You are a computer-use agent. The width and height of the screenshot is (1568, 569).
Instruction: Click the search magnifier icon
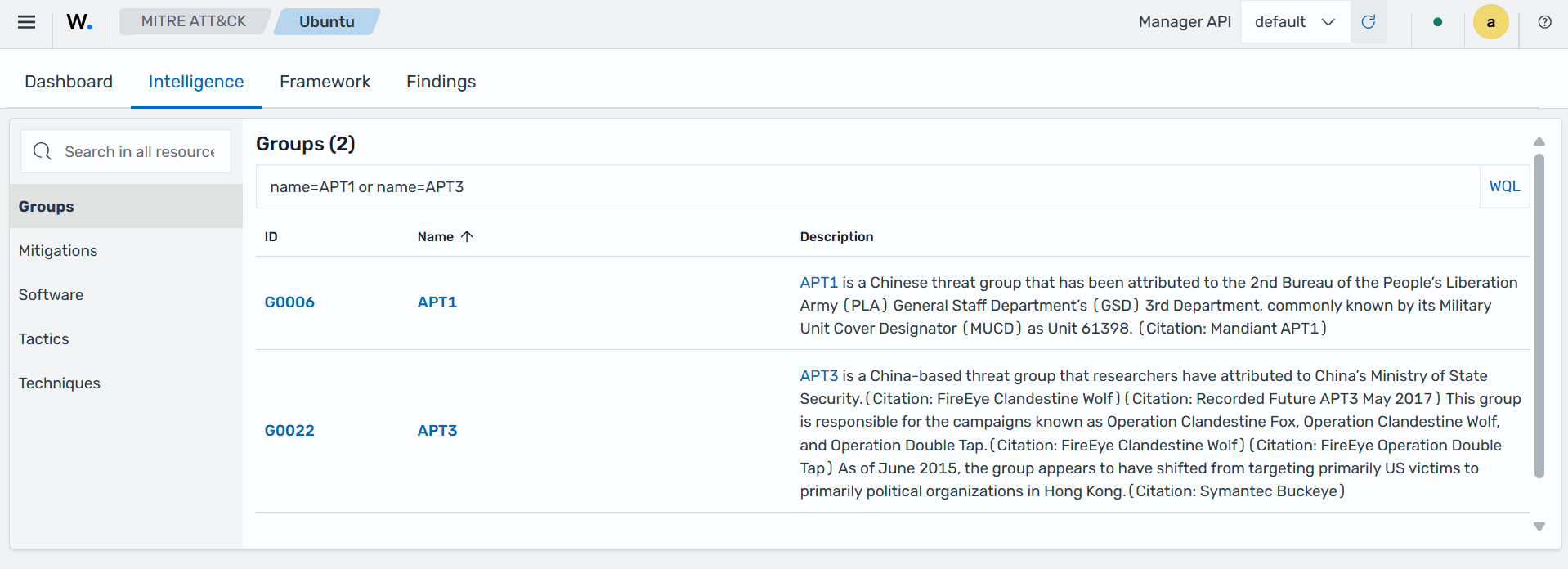tap(43, 151)
